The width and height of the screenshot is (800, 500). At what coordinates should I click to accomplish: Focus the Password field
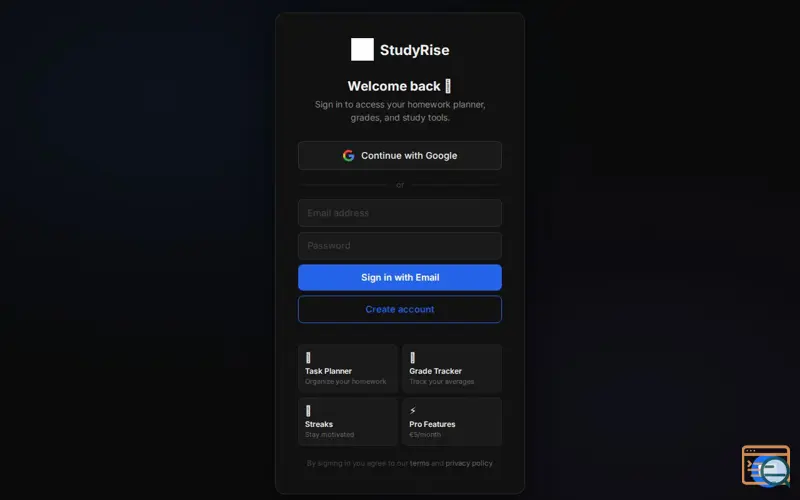tap(400, 246)
